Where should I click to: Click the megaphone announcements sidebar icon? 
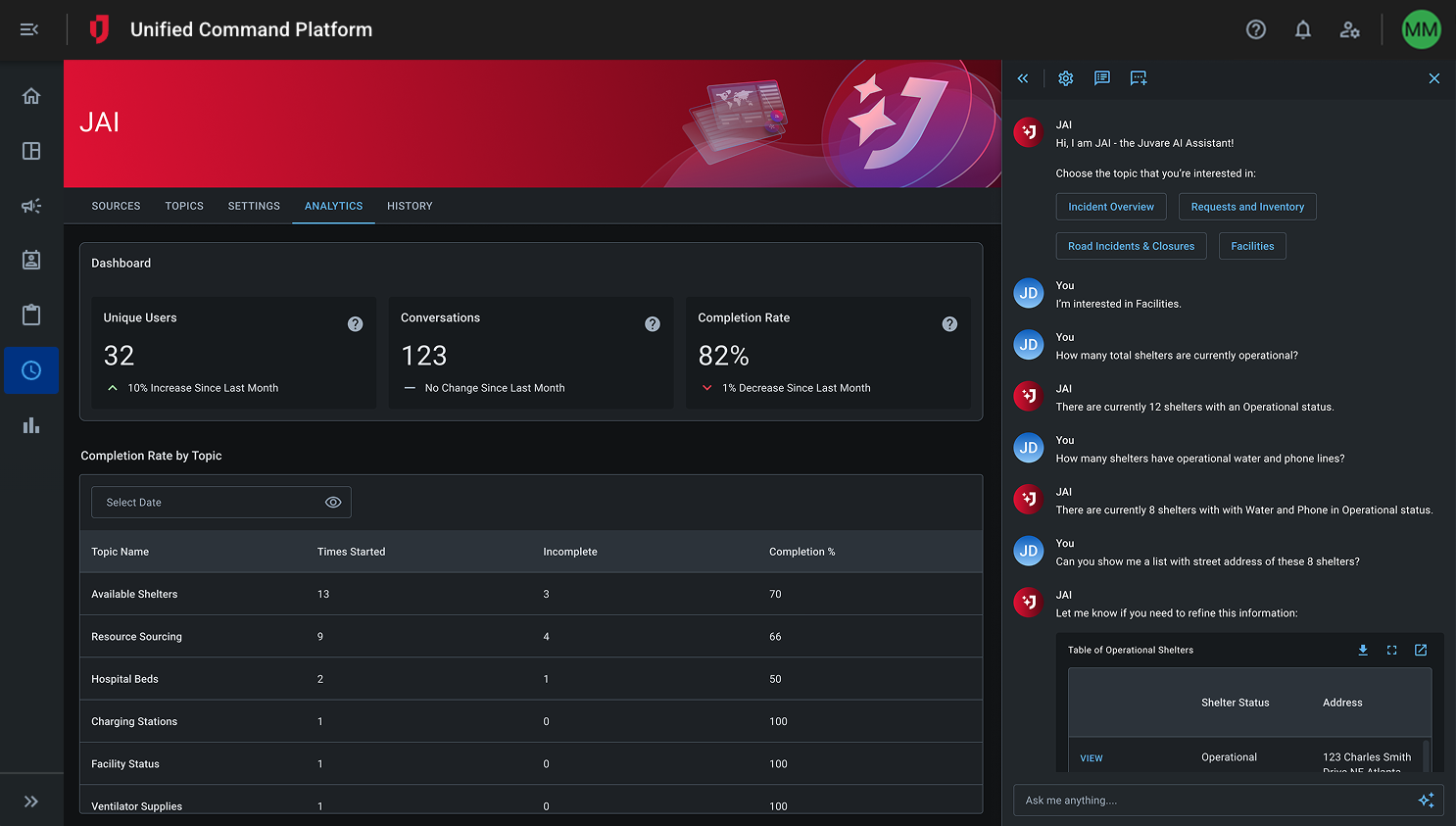(31, 206)
